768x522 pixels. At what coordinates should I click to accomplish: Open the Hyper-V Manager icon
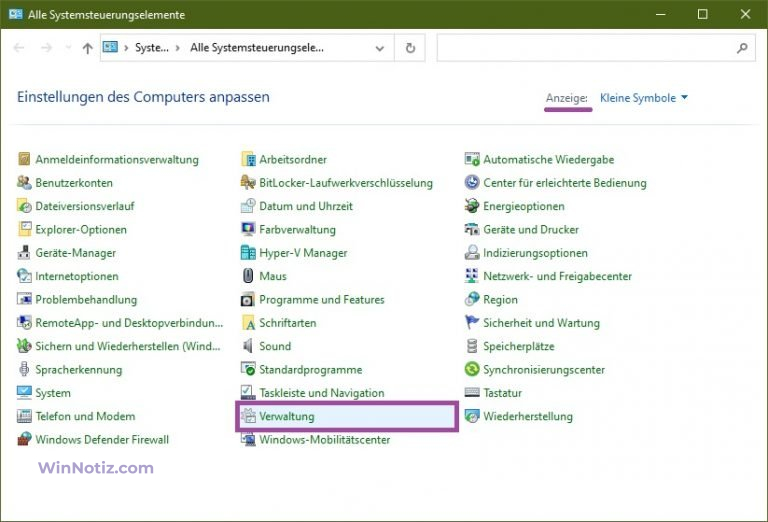[249, 253]
